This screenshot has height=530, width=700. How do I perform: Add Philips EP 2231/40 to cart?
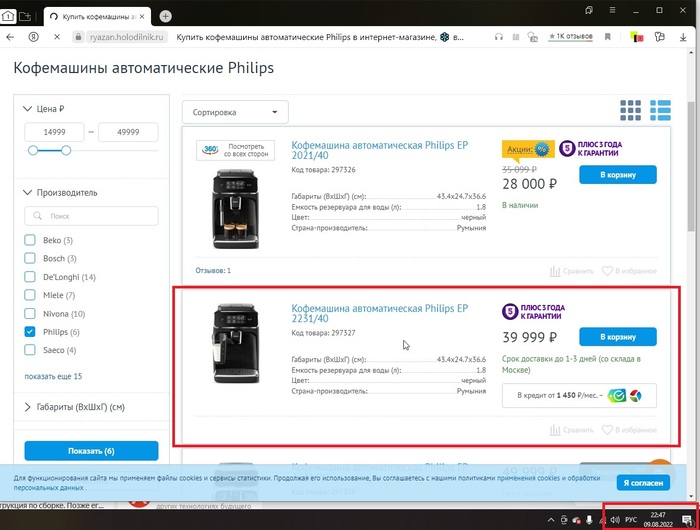pyautogui.click(x=617, y=336)
